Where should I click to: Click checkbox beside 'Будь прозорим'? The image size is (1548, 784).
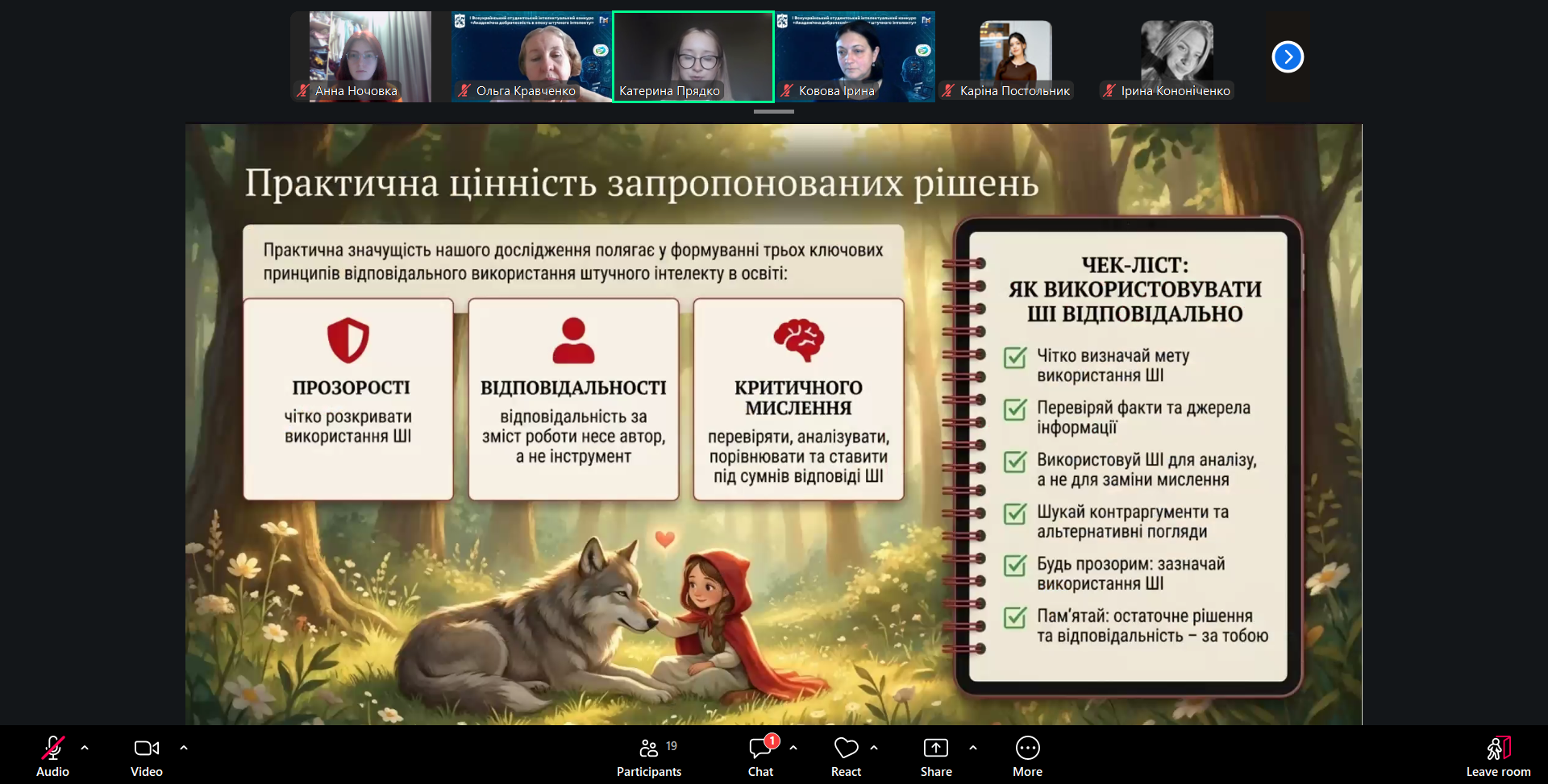pyautogui.click(x=1015, y=566)
